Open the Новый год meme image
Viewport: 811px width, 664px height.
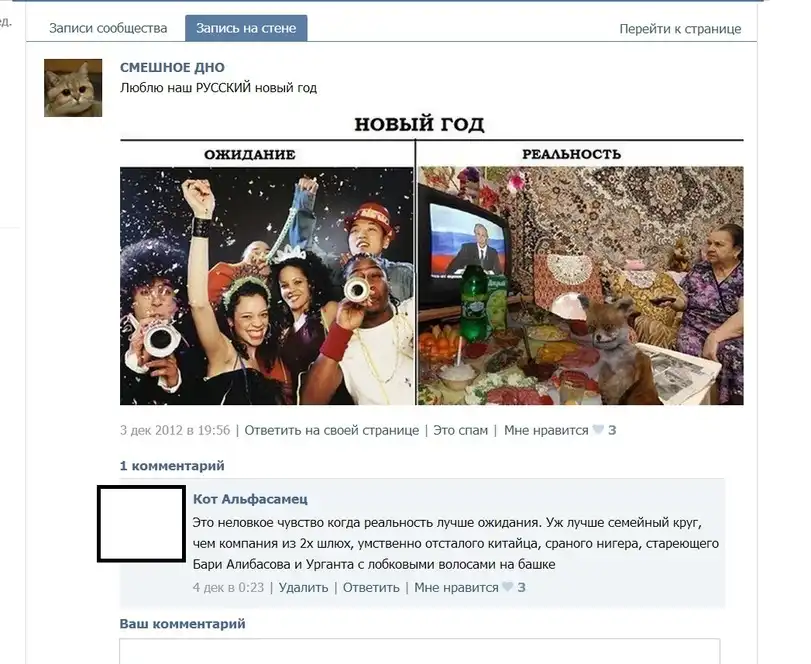click(x=431, y=259)
